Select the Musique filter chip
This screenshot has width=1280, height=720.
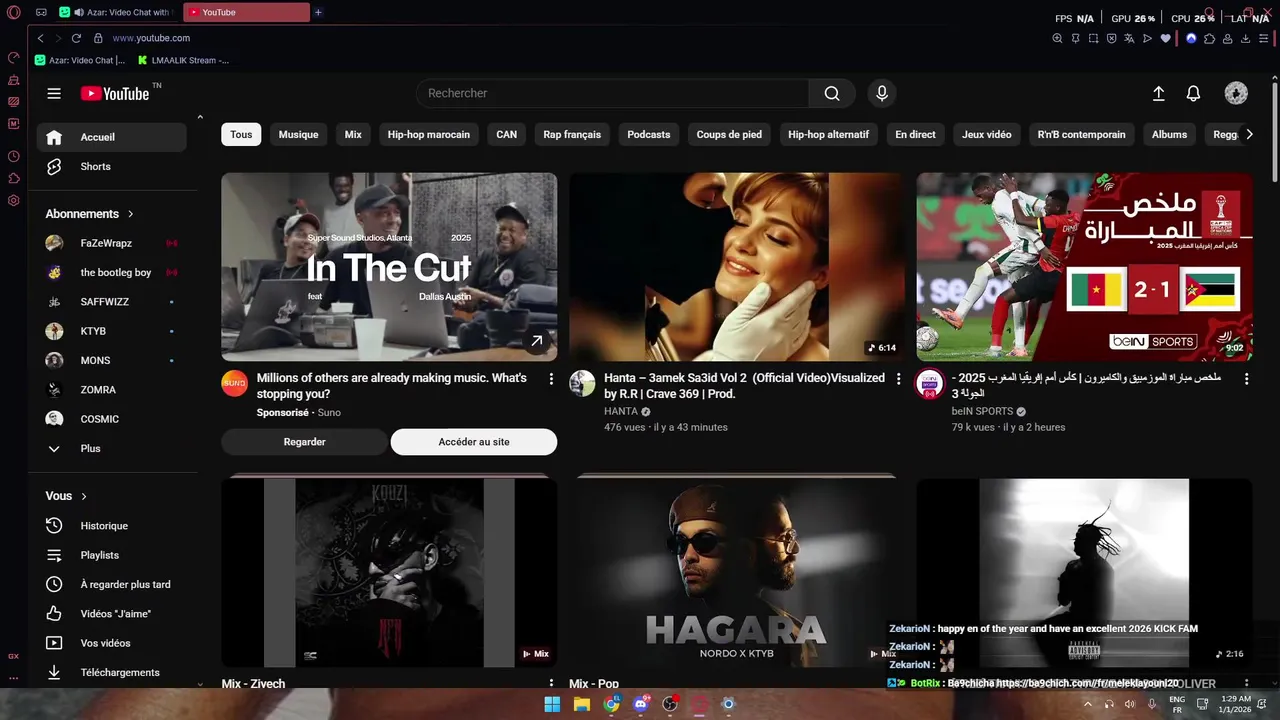[x=298, y=134]
